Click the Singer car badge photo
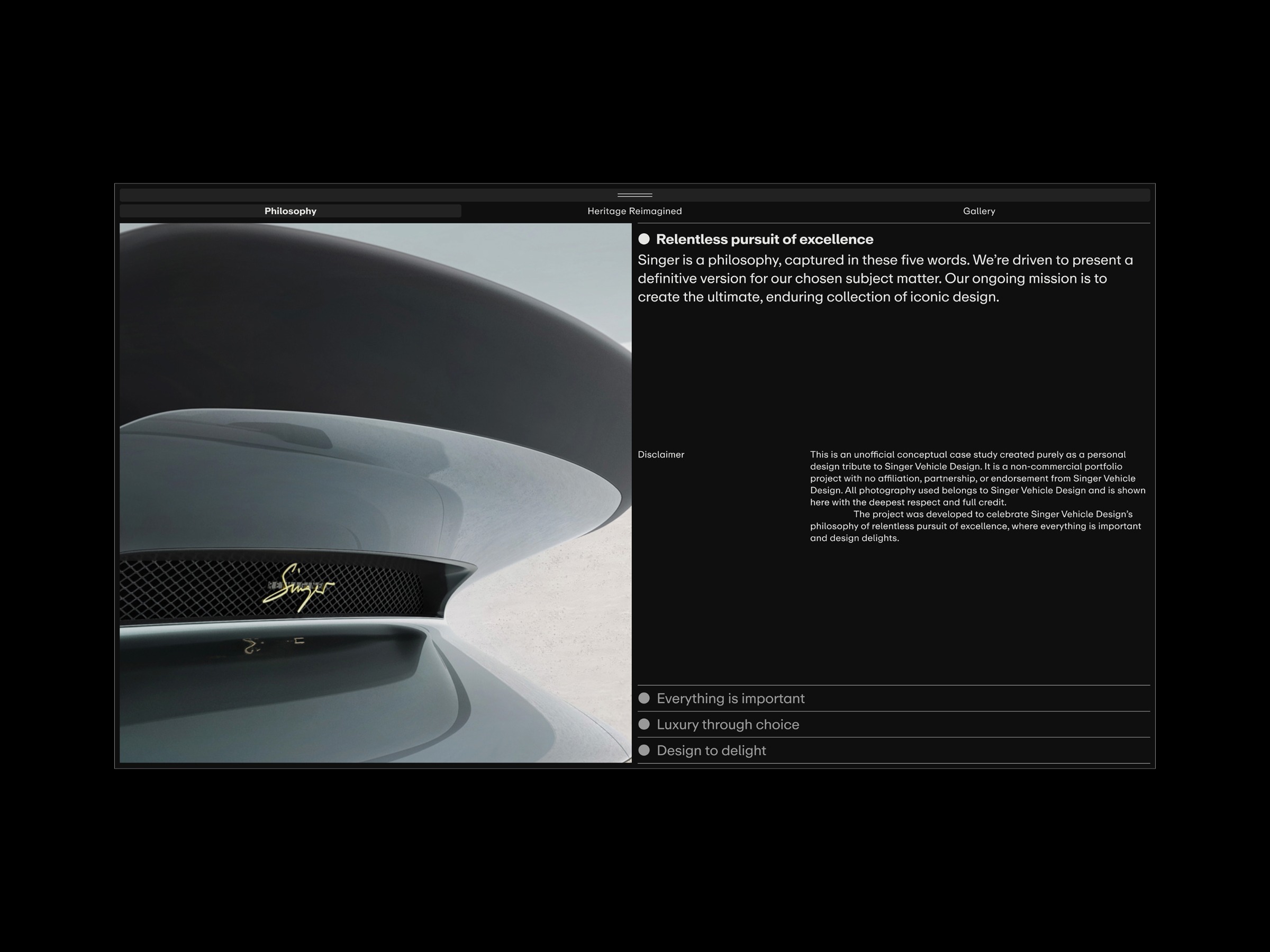 coord(376,493)
